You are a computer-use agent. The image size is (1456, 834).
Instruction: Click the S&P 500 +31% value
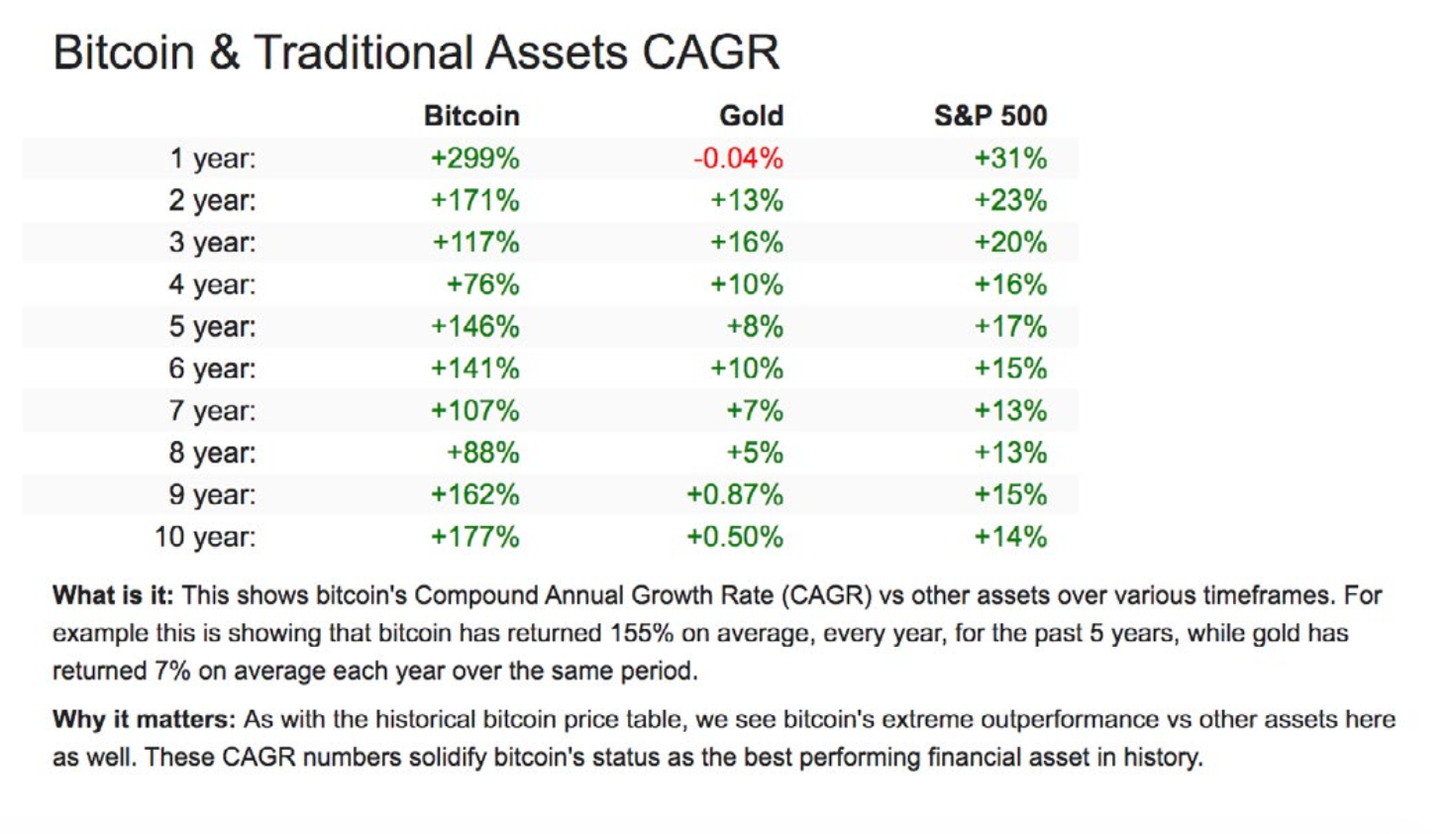pyautogui.click(x=1010, y=158)
